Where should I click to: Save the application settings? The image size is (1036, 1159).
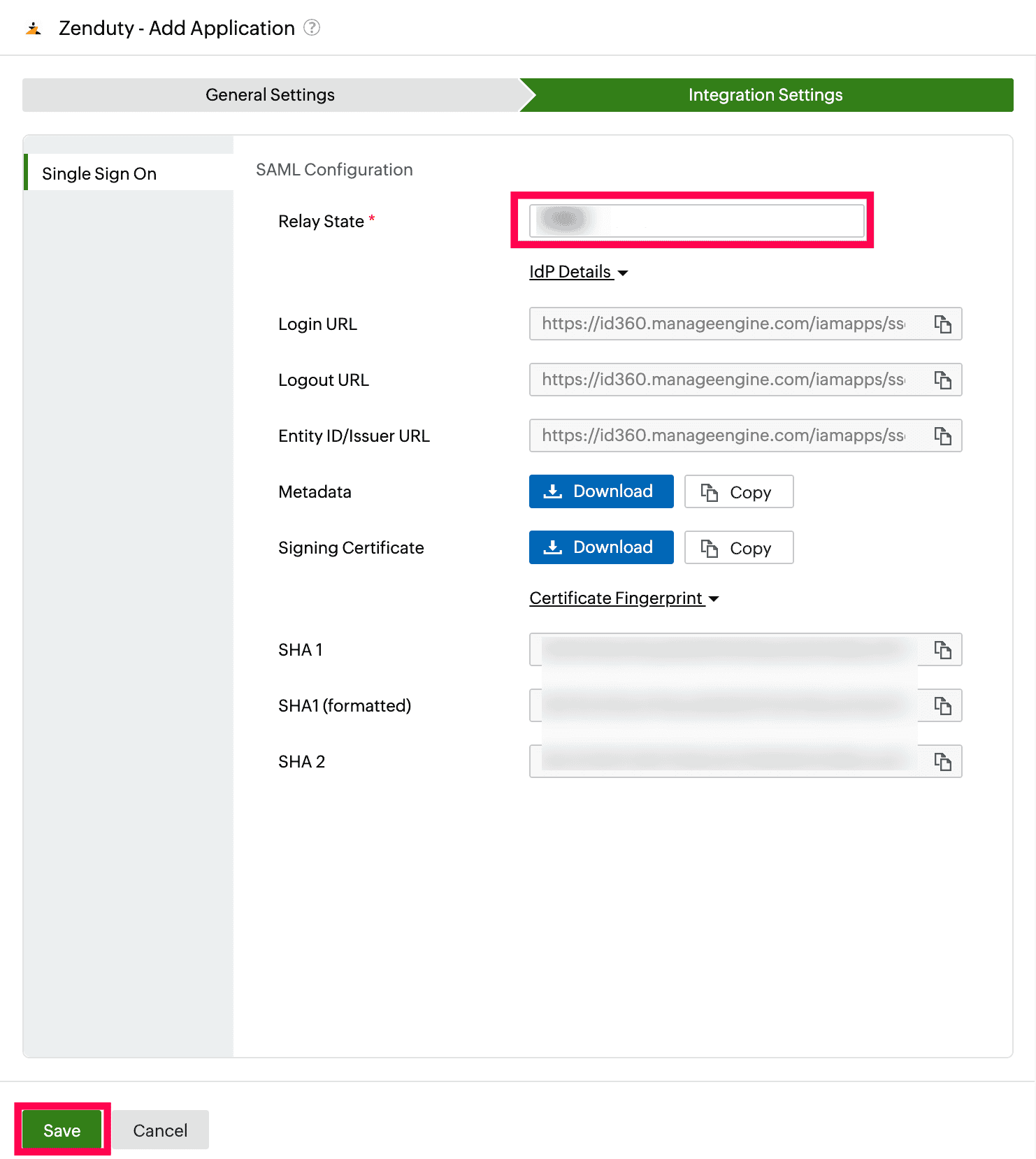(62, 1130)
